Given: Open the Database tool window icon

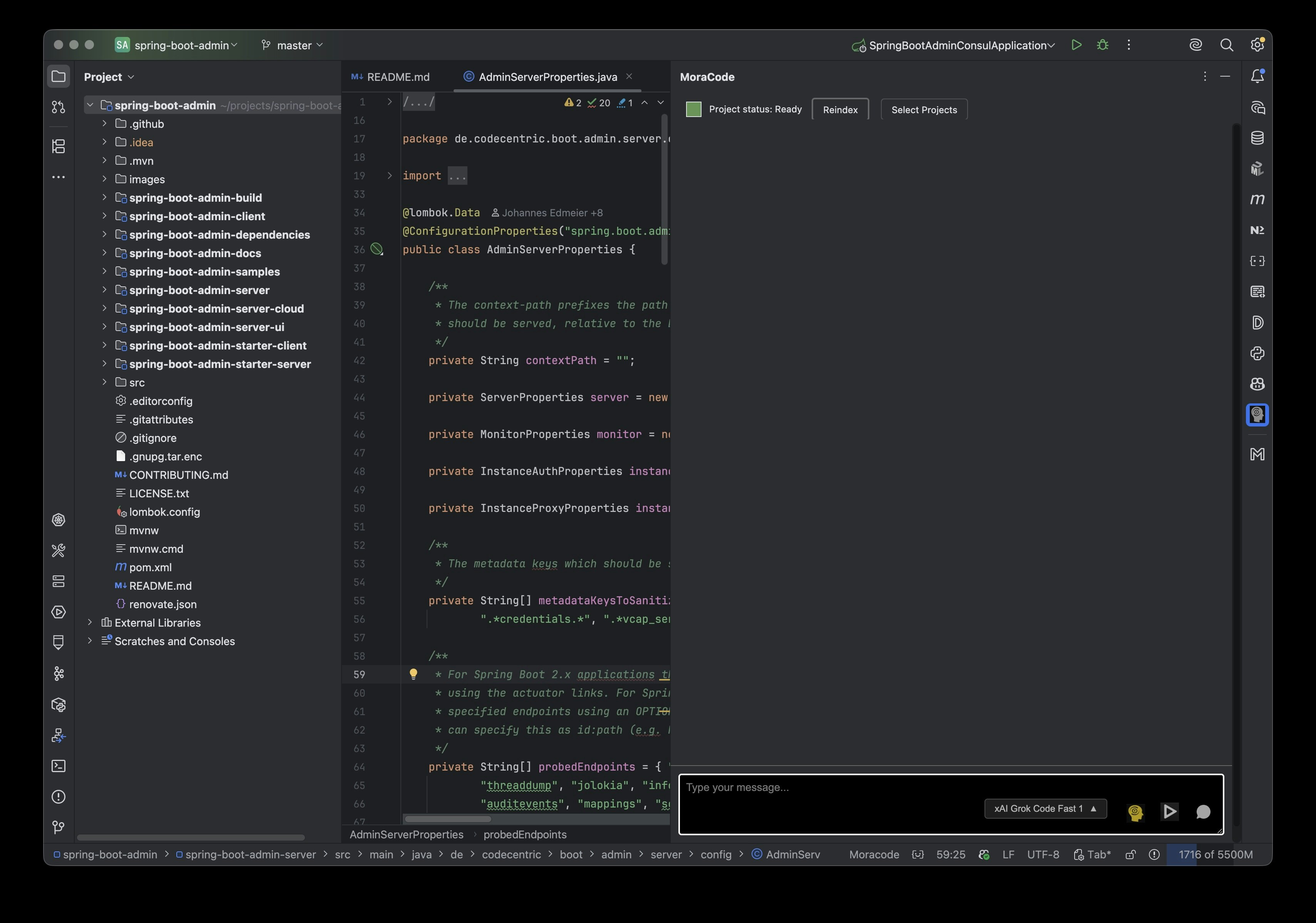Looking at the screenshot, I should 1257,138.
